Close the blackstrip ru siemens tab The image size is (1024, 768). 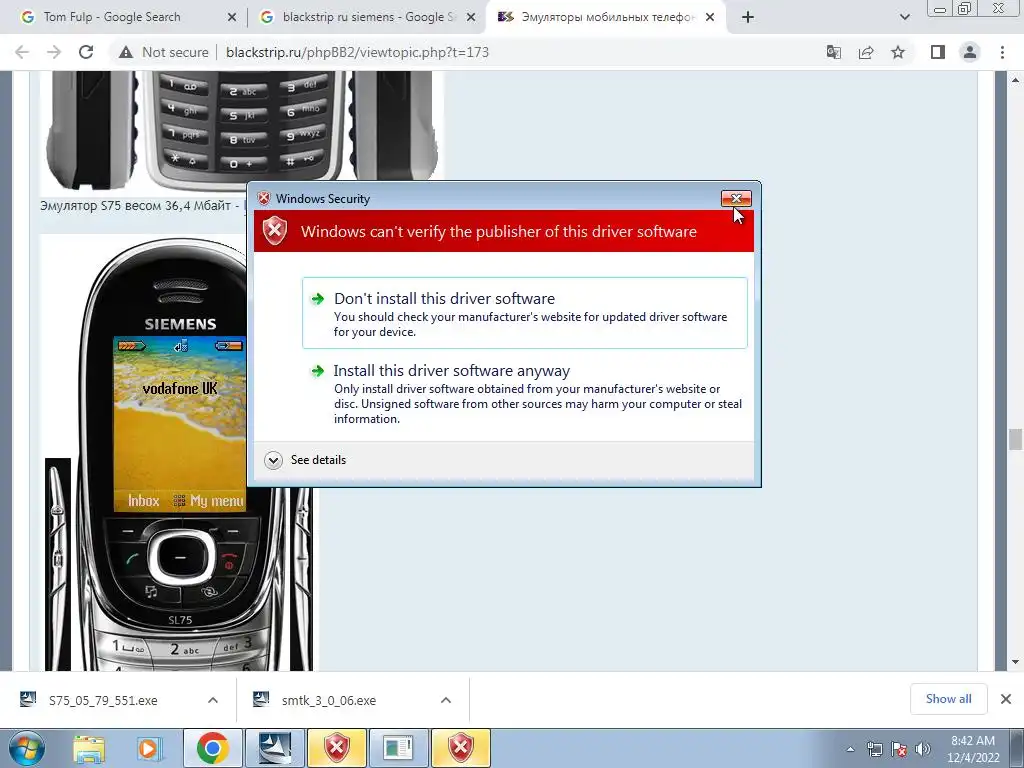click(x=470, y=18)
